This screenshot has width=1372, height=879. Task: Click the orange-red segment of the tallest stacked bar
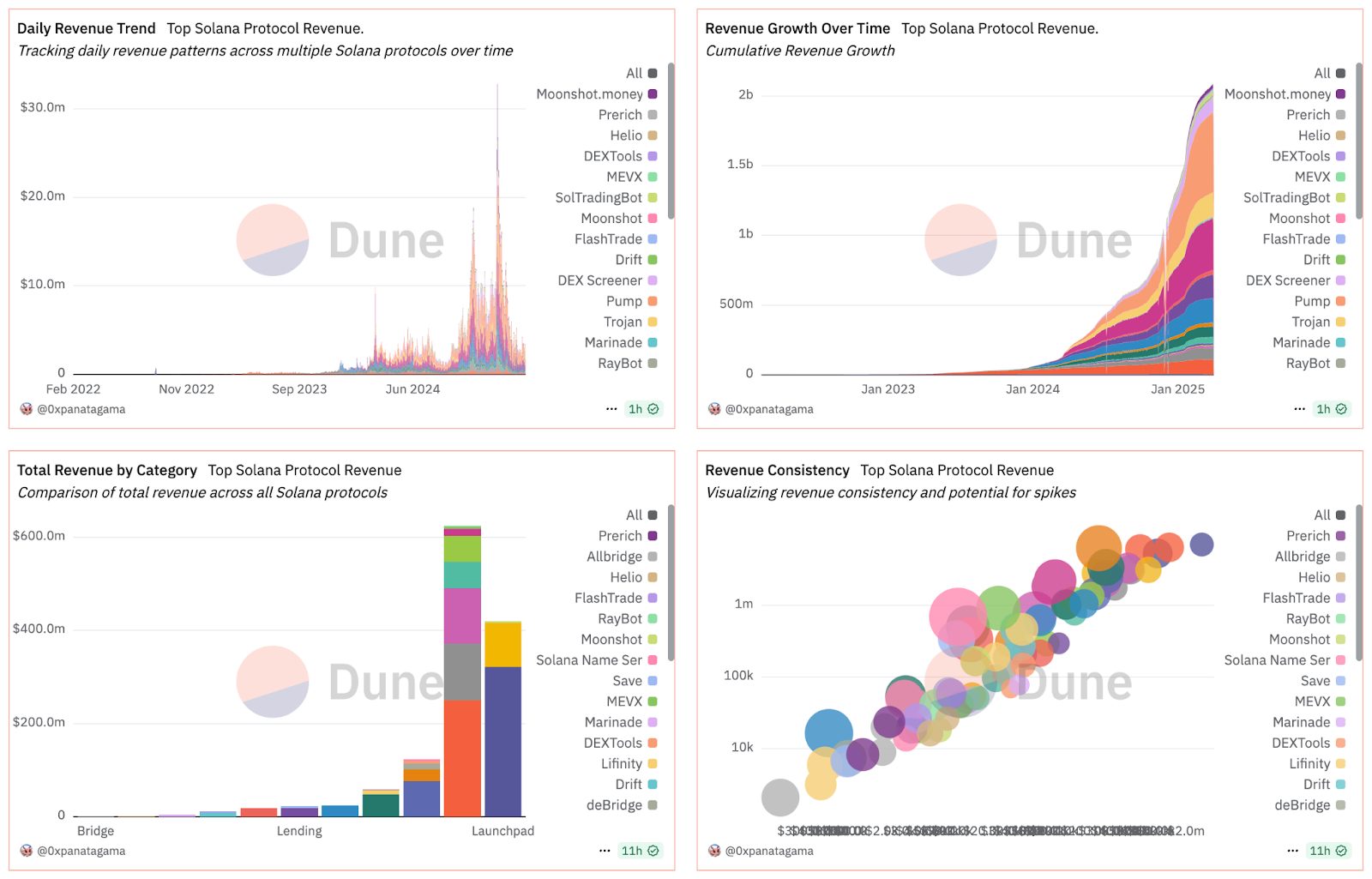462,758
